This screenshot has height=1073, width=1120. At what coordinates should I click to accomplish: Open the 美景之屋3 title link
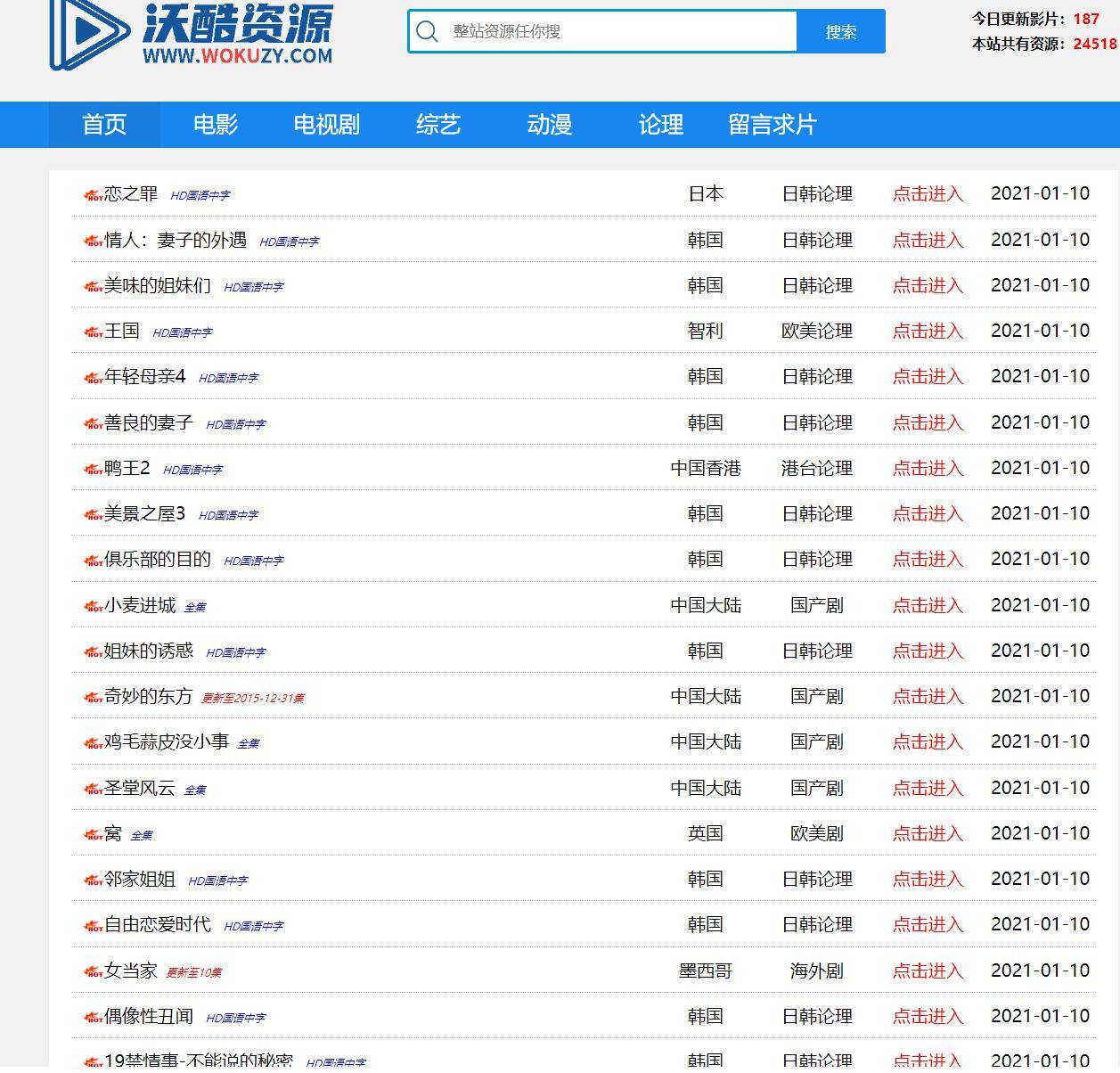coord(145,514)
